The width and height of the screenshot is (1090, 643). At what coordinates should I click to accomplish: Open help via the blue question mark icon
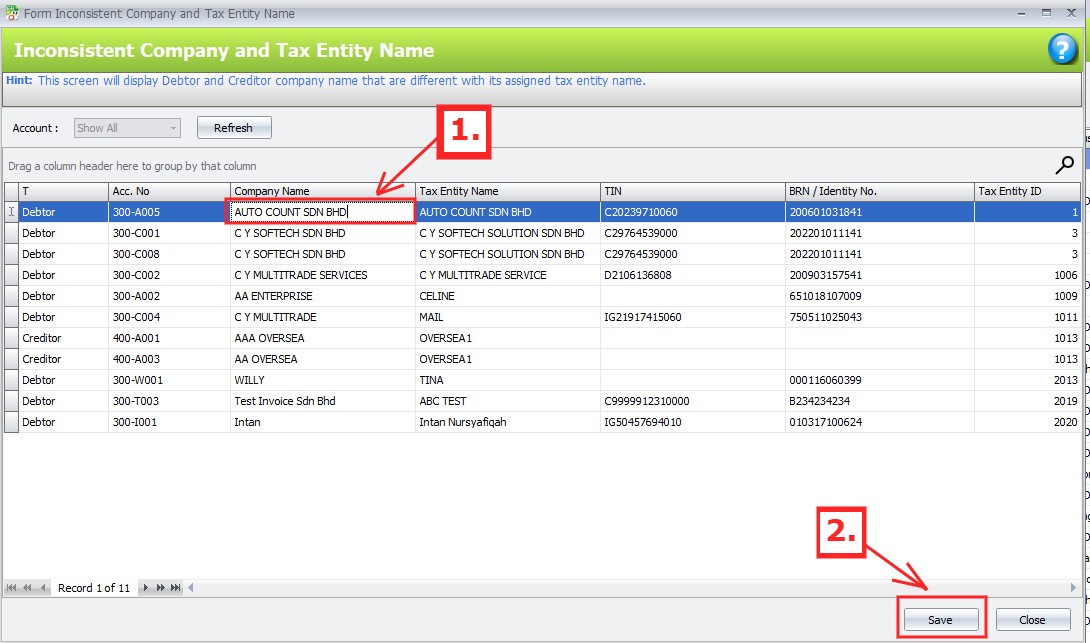[1061, 49]
